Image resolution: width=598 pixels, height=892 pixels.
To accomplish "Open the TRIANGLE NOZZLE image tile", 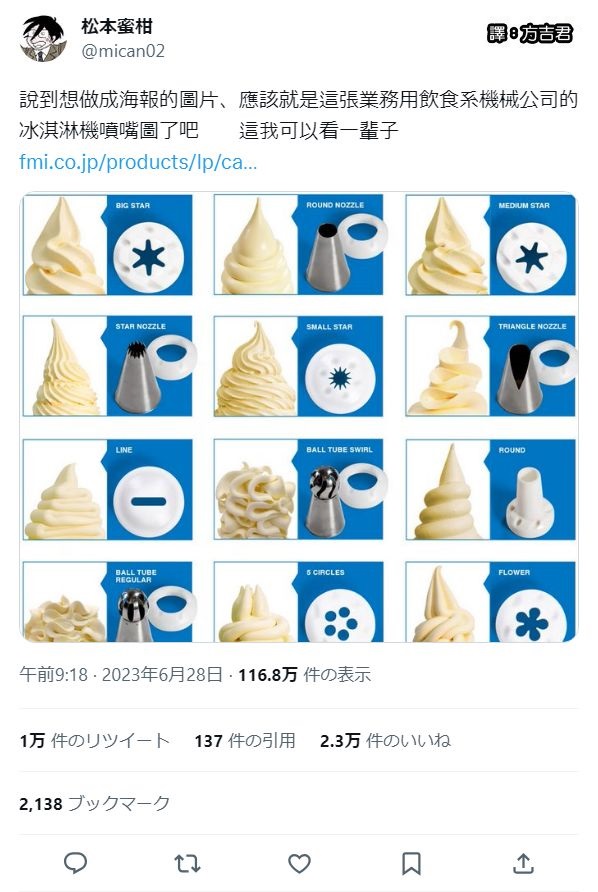I will click(490, 366).
